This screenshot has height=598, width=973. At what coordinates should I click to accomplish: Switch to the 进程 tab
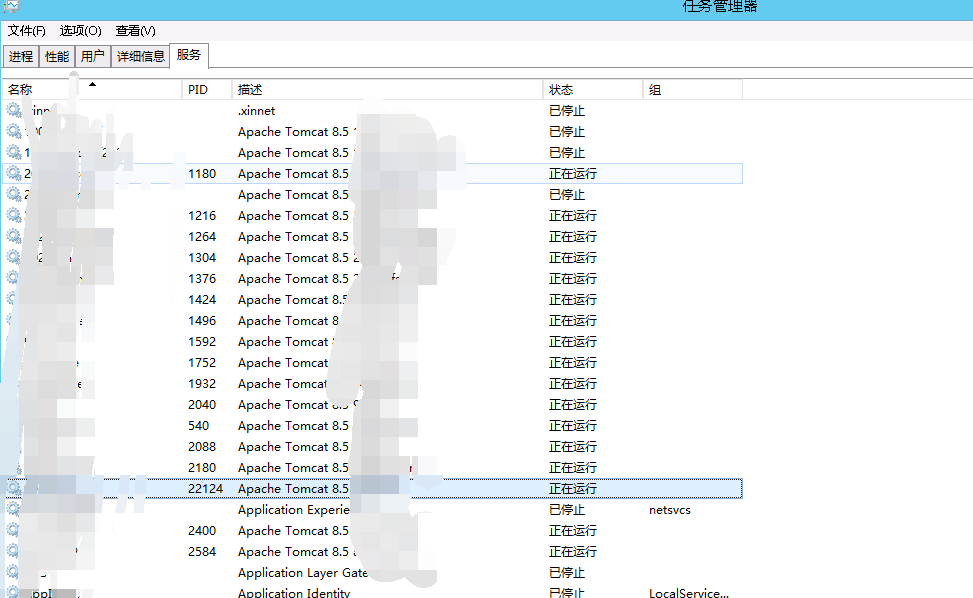click(x=21, y=56)
